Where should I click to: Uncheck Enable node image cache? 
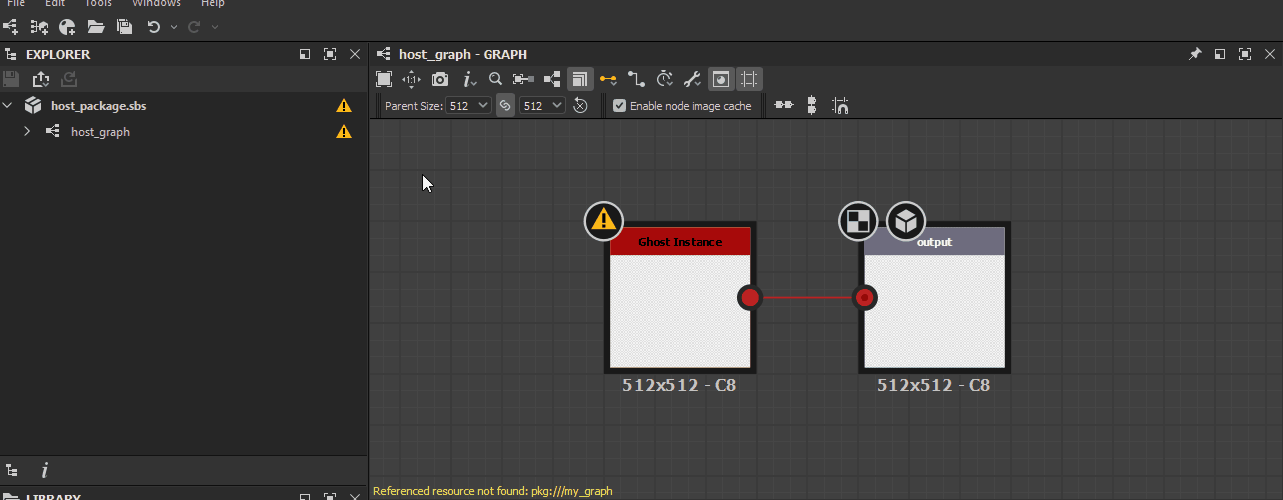[x=620, y=105]
